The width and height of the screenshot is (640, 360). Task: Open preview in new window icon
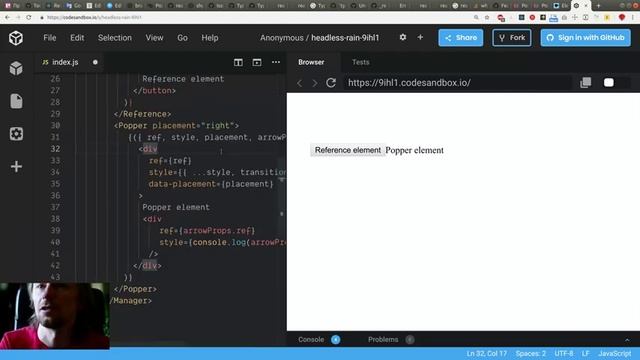[585, 82]
